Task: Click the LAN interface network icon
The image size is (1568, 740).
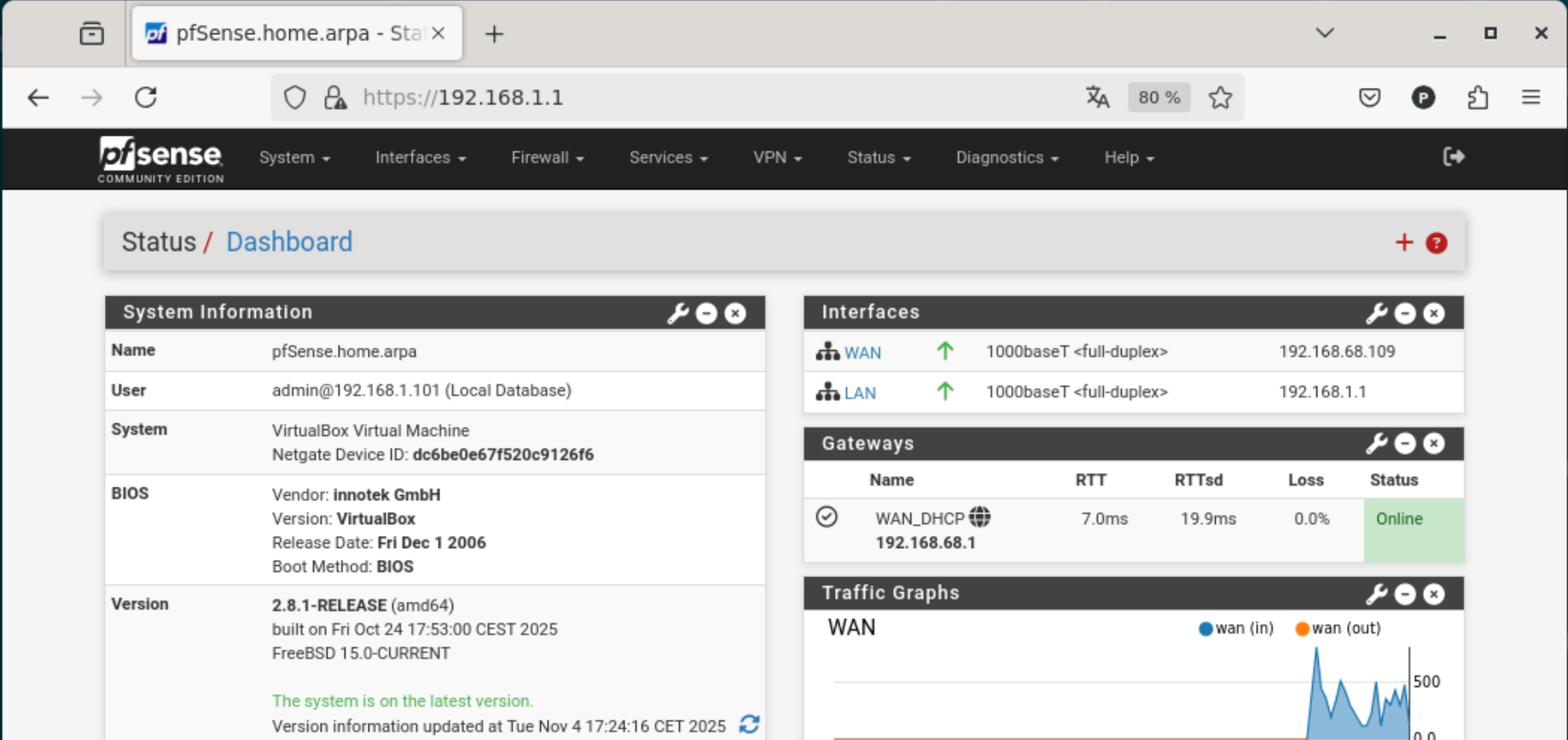Action: [828, 392]
